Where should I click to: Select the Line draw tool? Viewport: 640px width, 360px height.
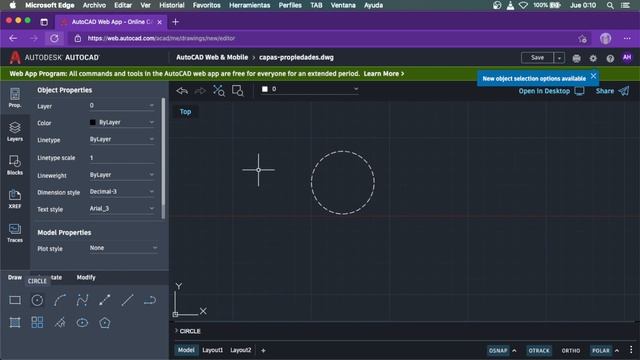pyautogui.click(x=127, y=300)
